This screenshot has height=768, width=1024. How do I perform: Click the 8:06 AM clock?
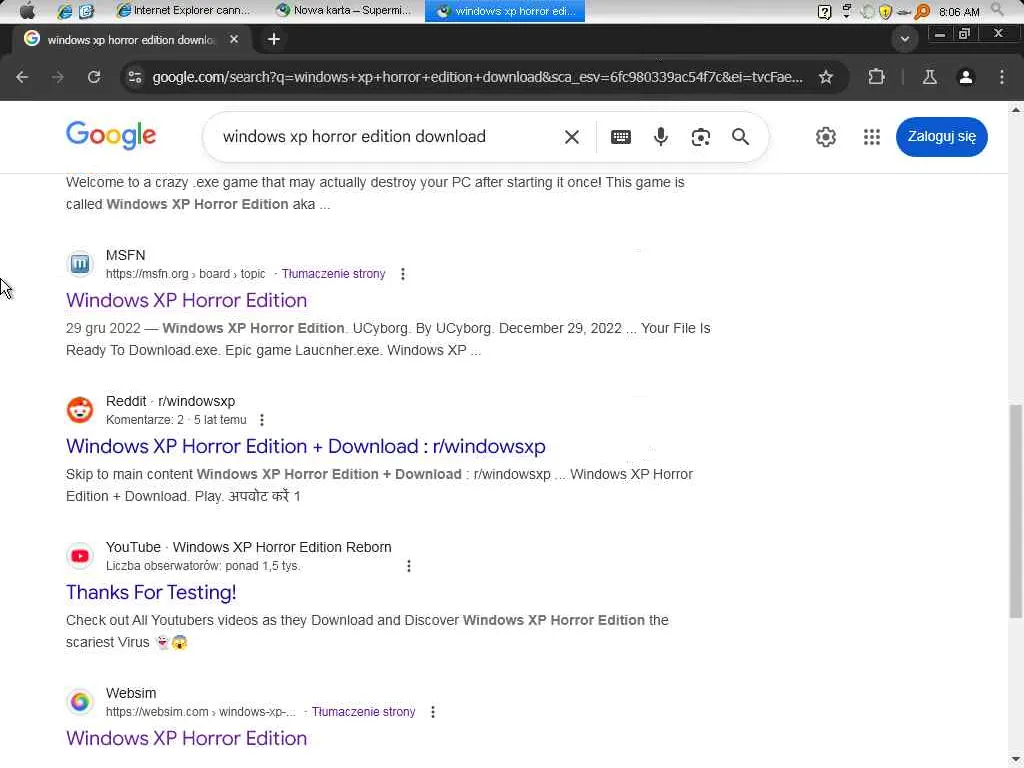pyautogui.click(x=959, y=12)
